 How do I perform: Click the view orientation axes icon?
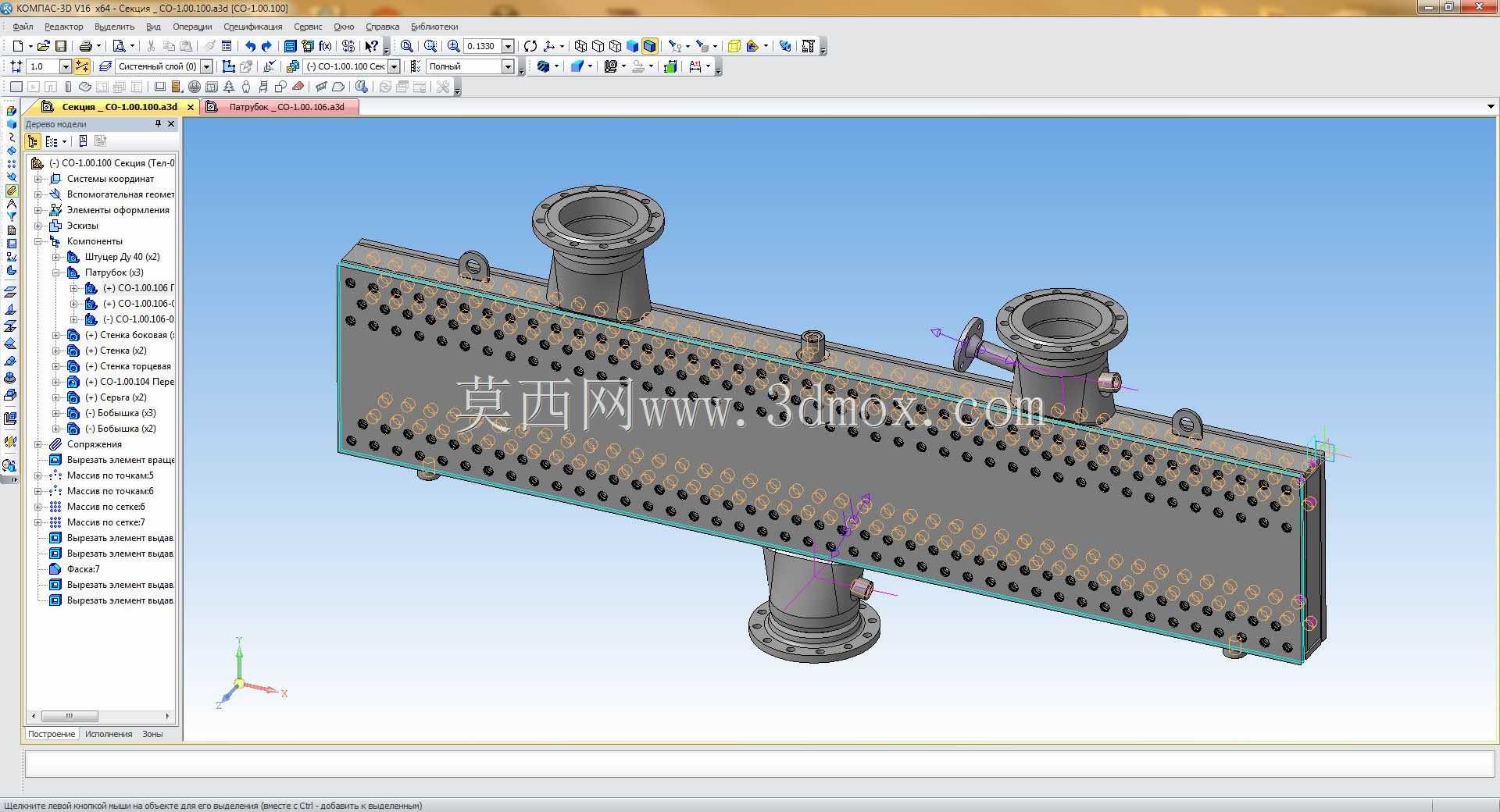[549, 46]
